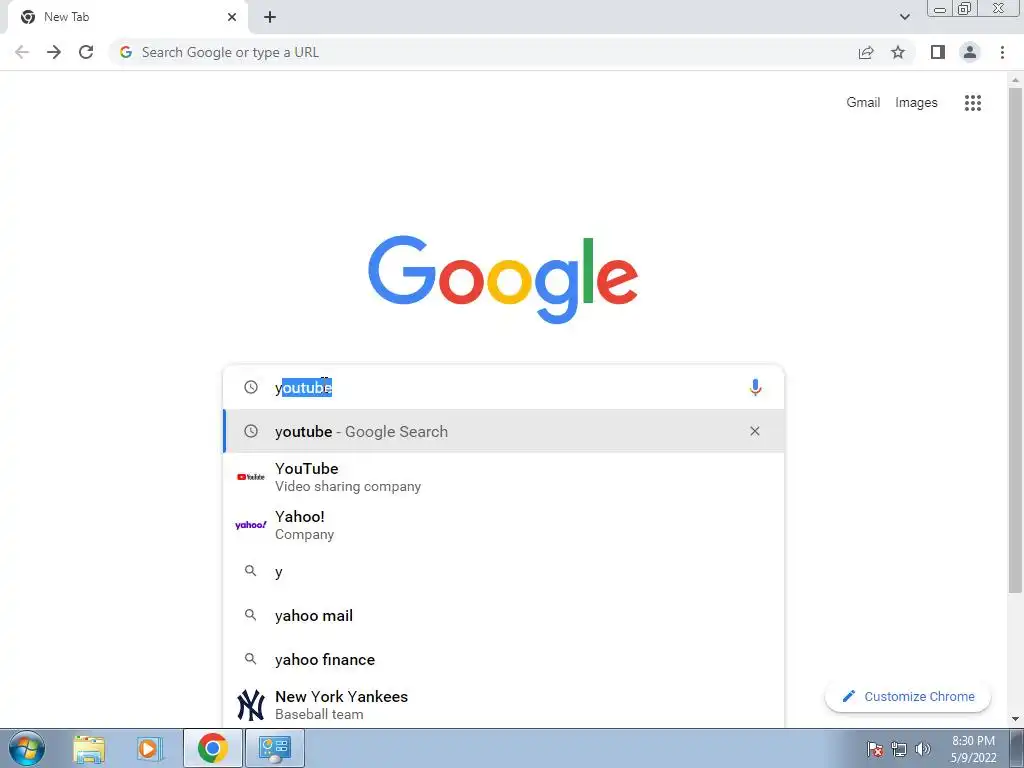1024x768 pixels.
Task: Click the history clock icon beside 'youtube - Google Search'
Action: click(x=251, y=431)
